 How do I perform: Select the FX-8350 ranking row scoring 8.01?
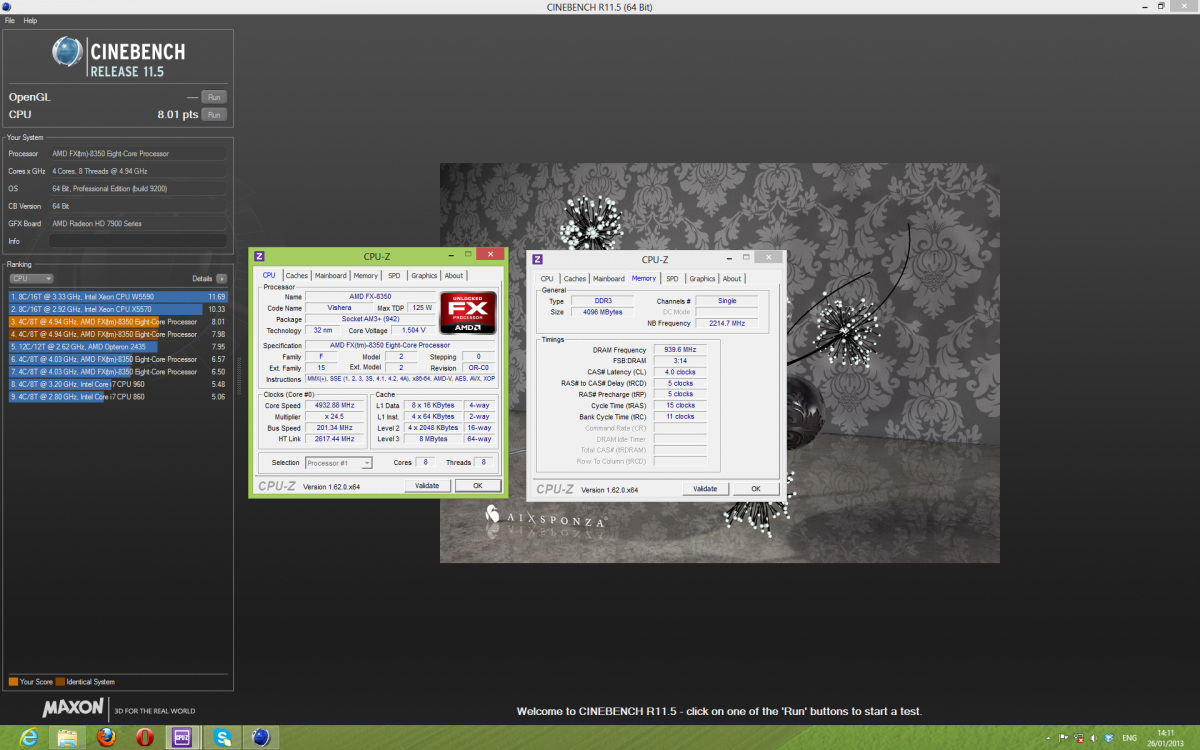pyautogui.click(x=118, y=322)
